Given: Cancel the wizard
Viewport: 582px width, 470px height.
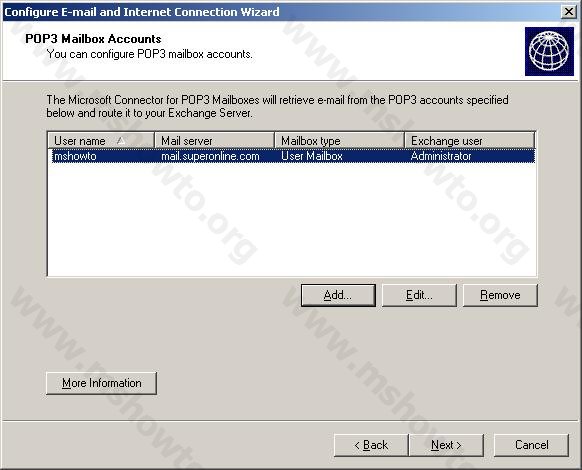Looking at the screenshot, I should pos(532,445).
